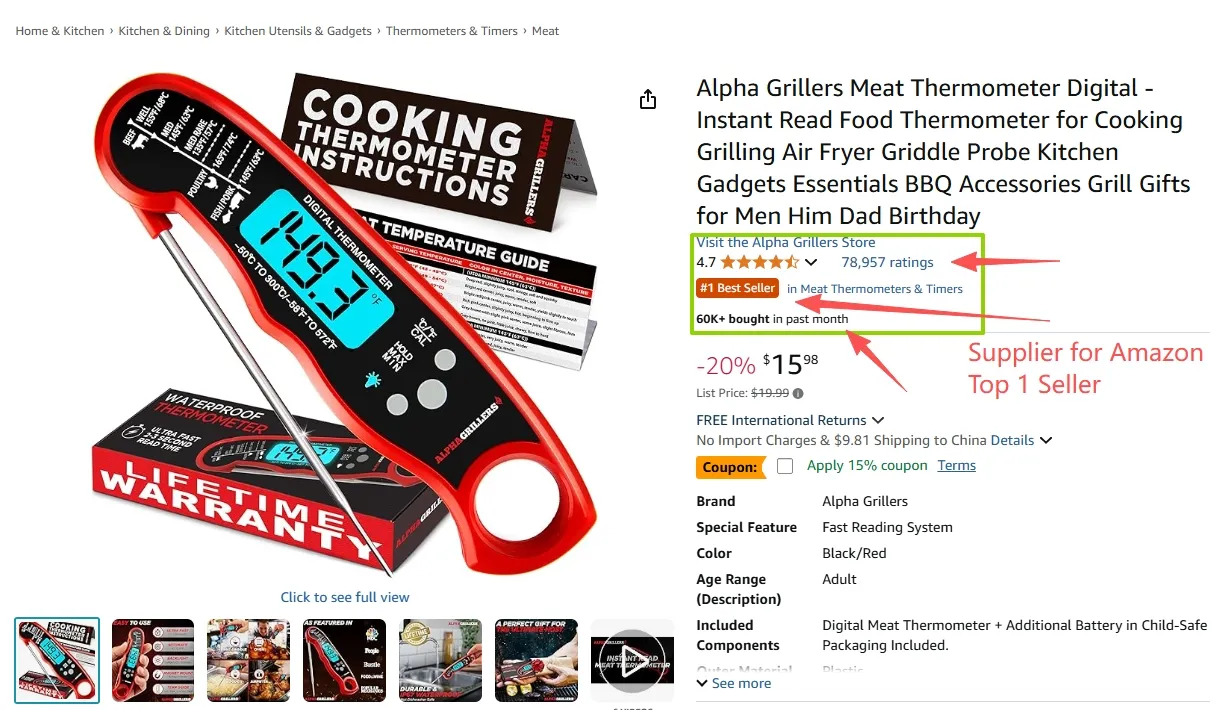Play the product video thumbnail

(x=632, y=660)
